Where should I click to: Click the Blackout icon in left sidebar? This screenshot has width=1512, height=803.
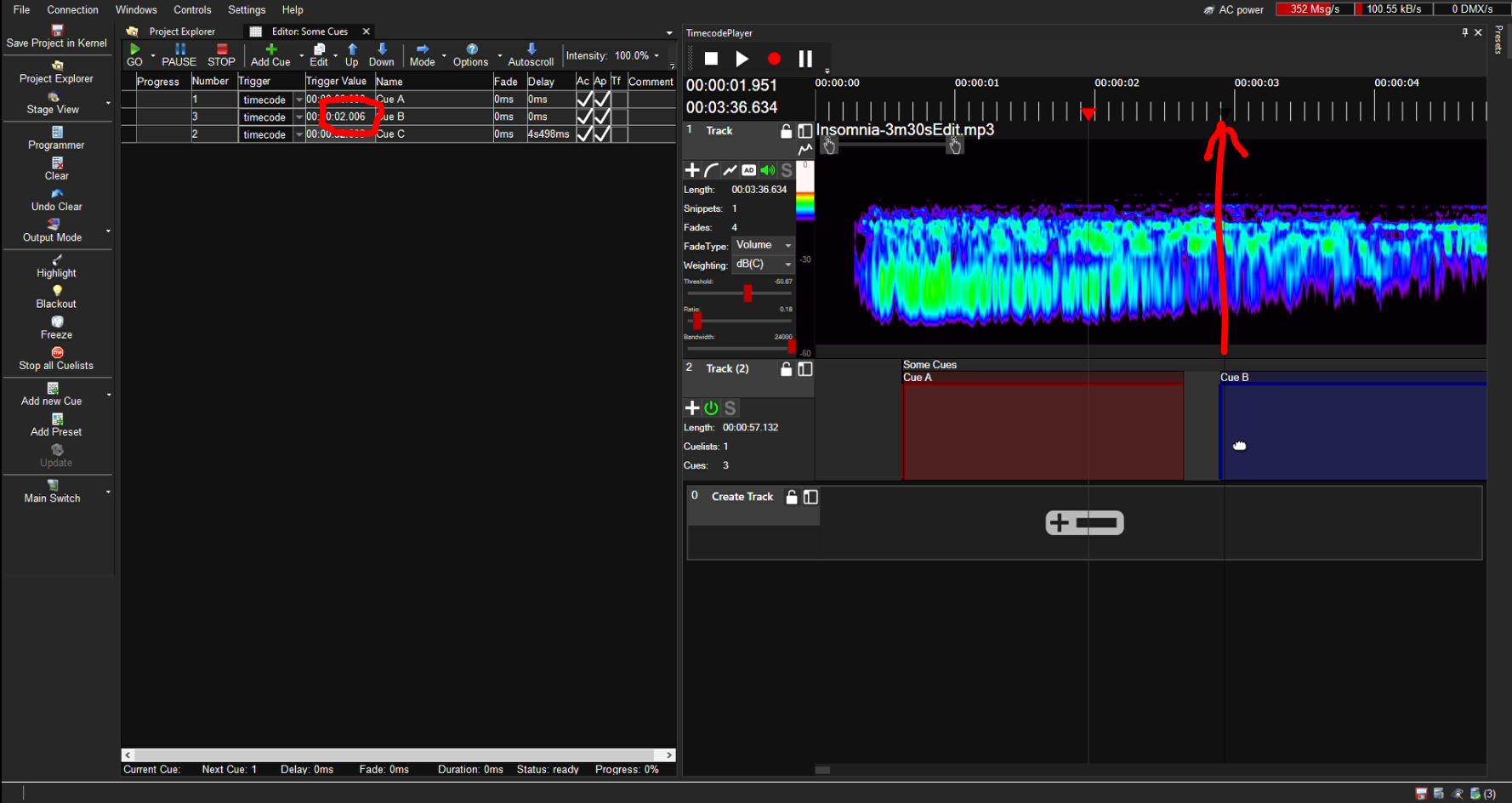click(57, 291)
